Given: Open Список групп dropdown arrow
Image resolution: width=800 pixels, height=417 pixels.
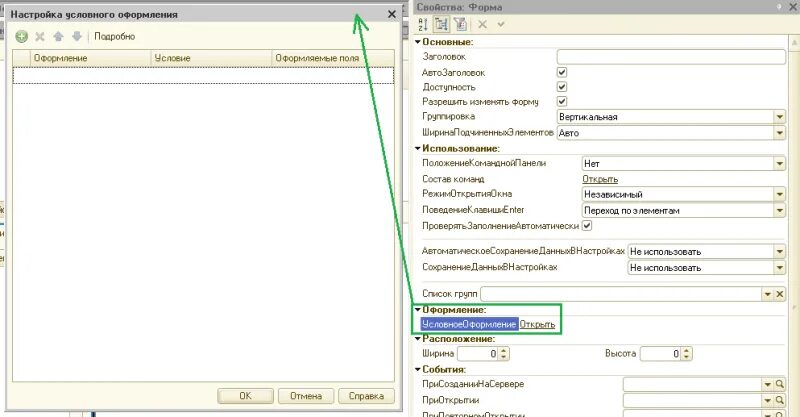Looking at the screenshot, I should click(x=768, y=294).
